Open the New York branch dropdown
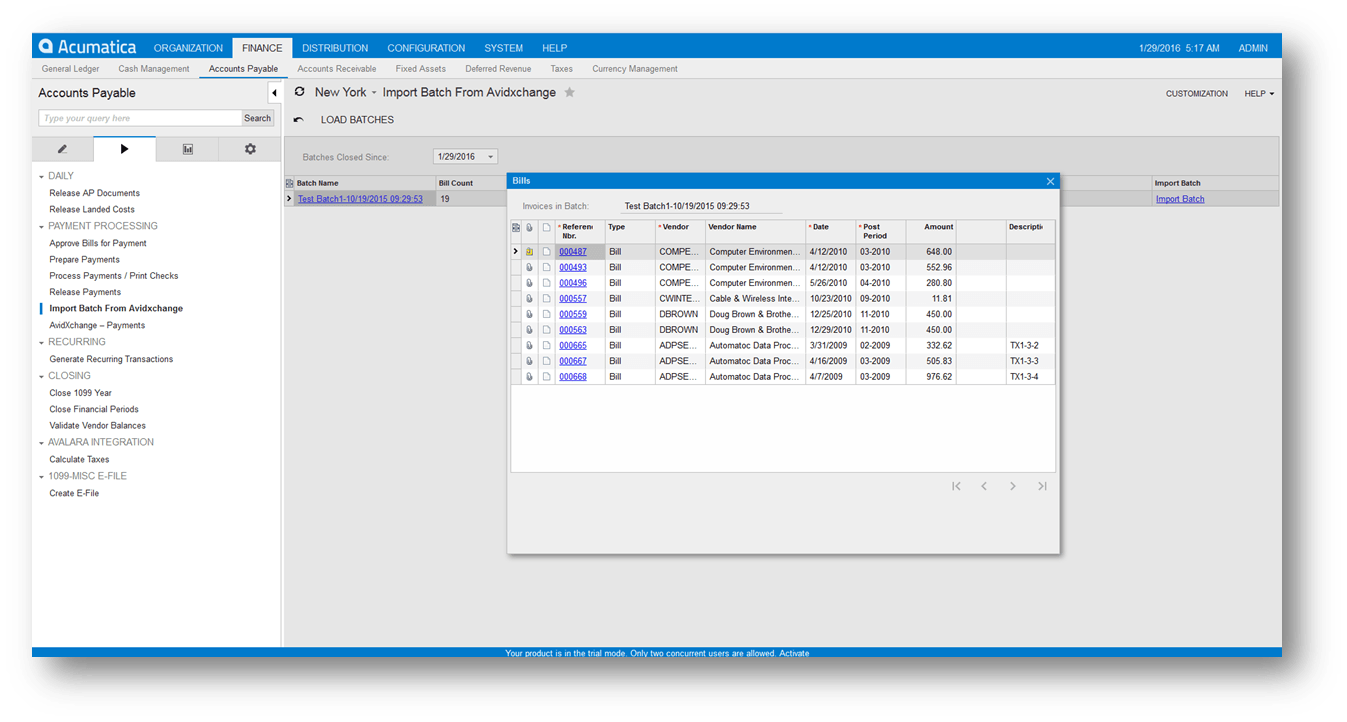 click(374, 93)
